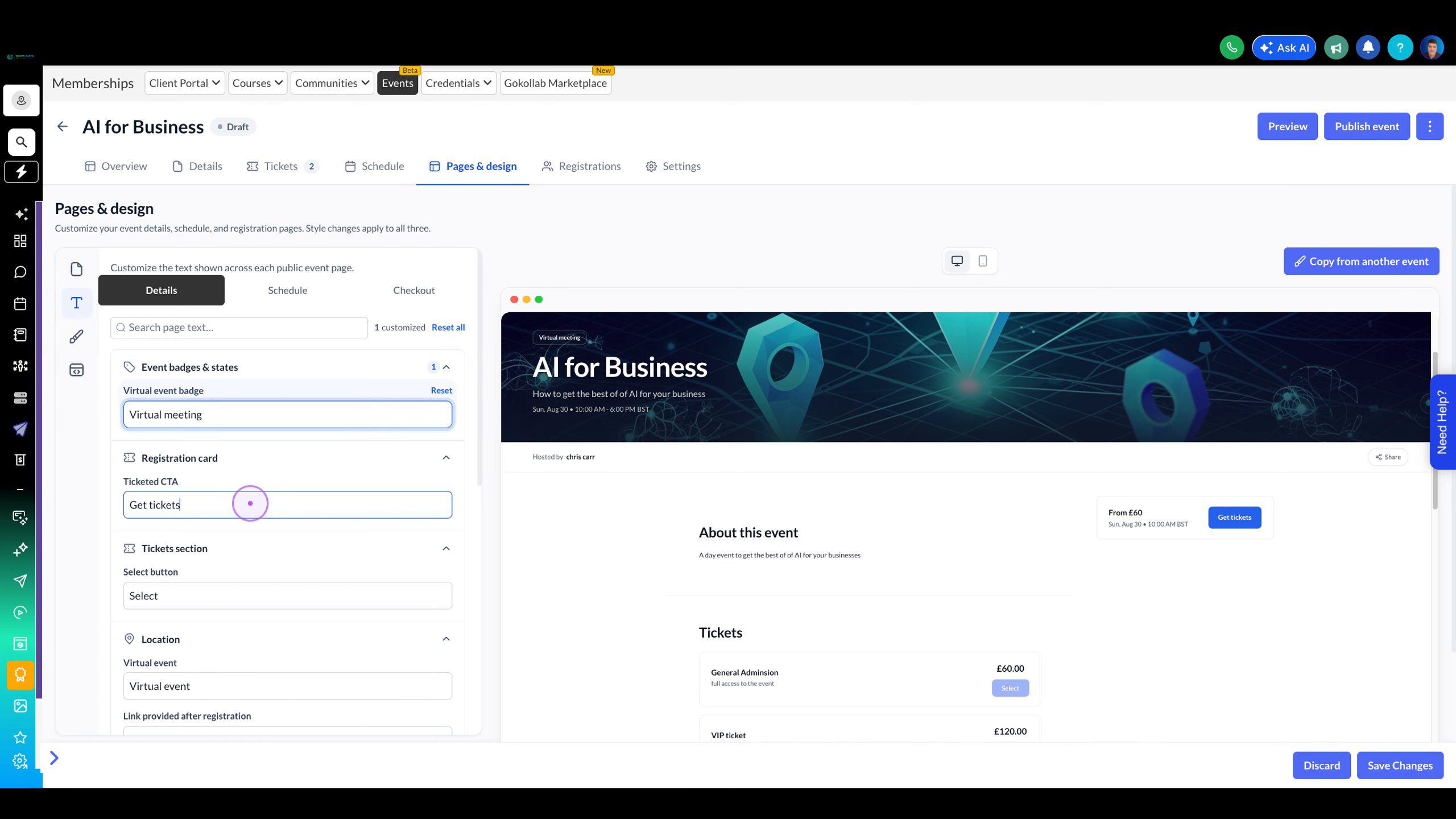Open the megaphone announcements icon
The image size is (1456, 819).
pos(1336,48)
